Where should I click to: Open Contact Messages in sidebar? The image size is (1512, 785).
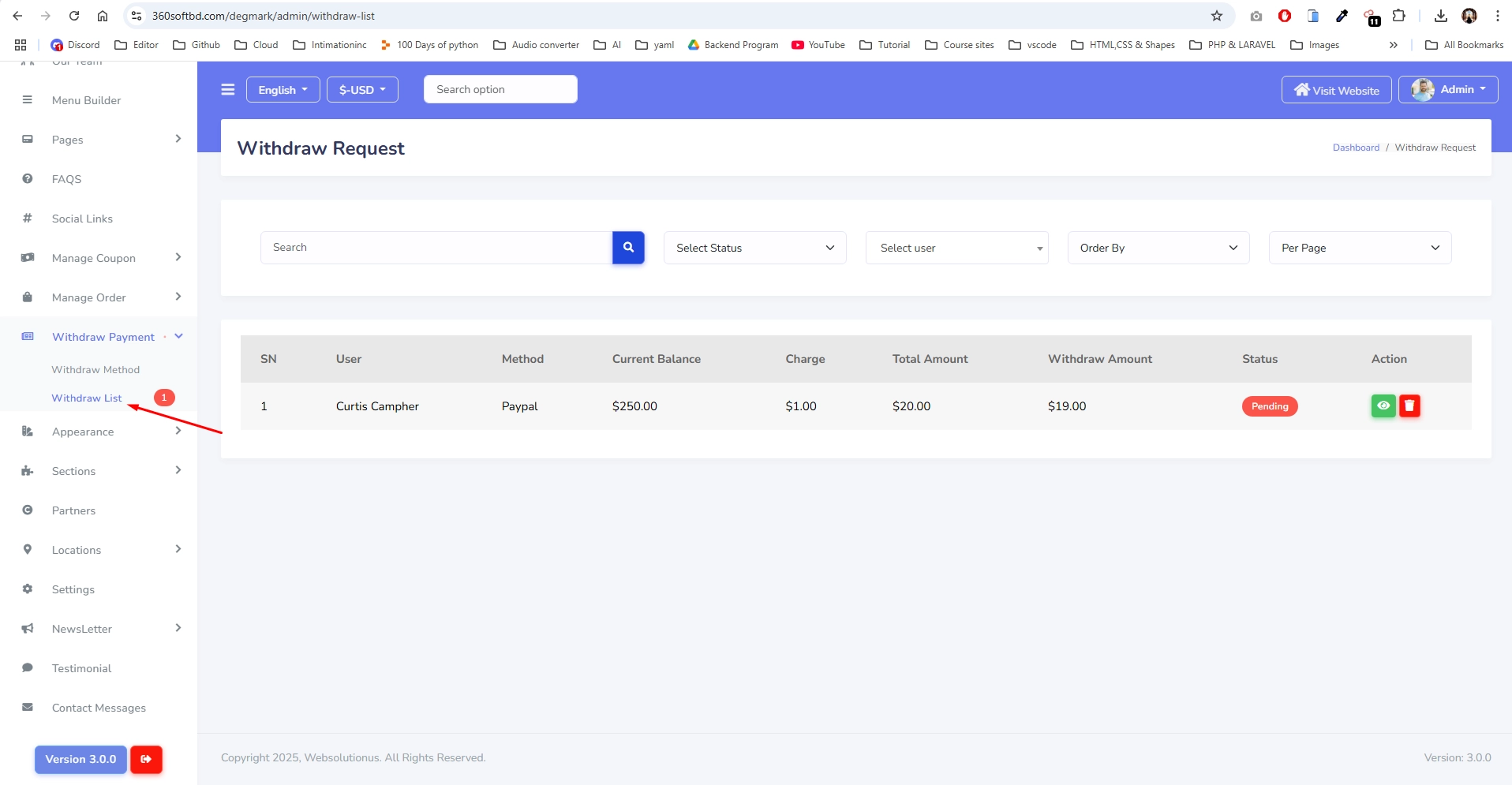(x=99, y=708)
